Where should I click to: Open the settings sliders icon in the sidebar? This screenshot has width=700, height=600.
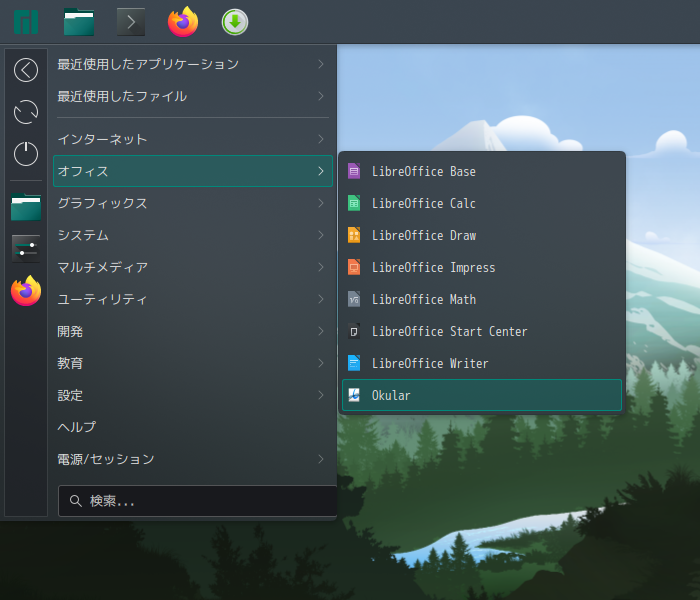click(26, 249)
